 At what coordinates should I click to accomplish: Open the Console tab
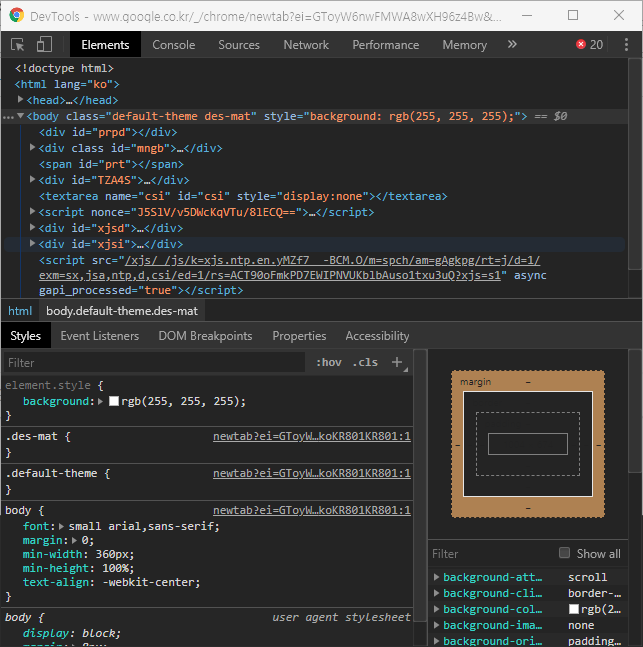173,45
